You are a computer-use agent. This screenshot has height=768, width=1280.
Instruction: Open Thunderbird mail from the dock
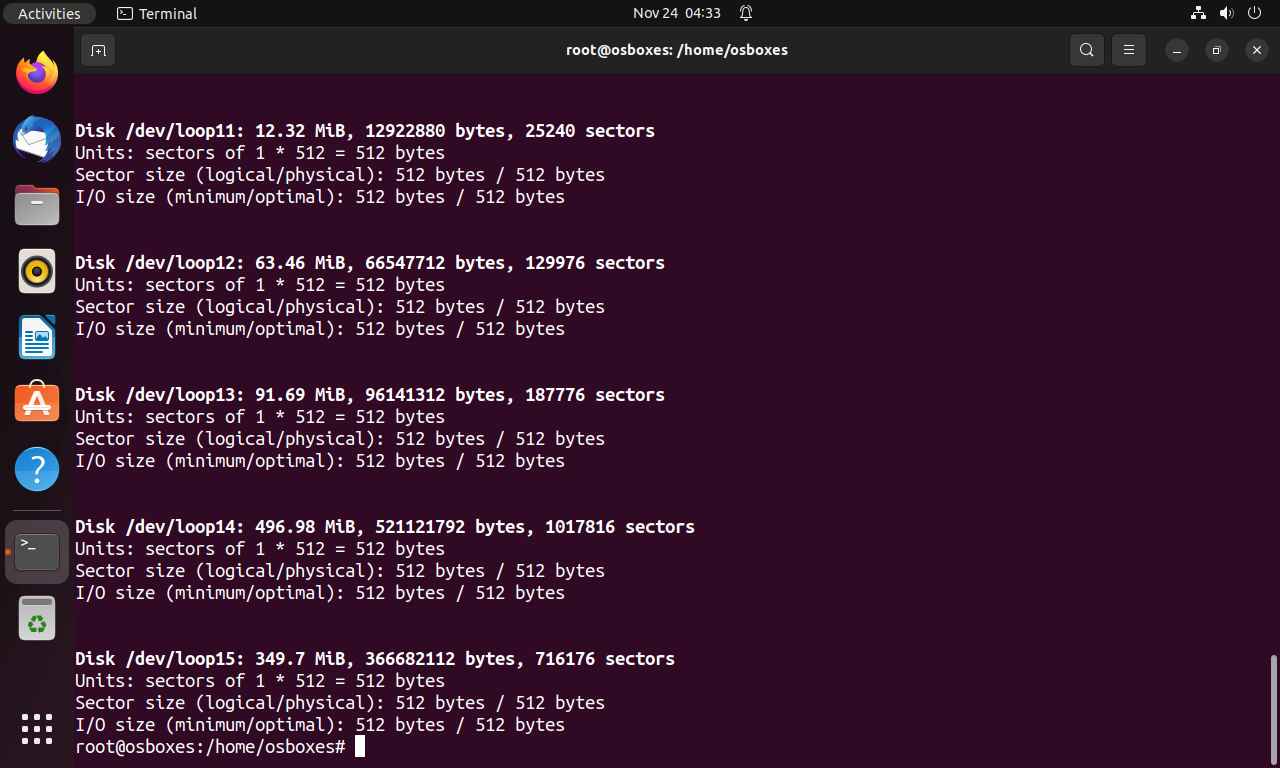point(37,139)
